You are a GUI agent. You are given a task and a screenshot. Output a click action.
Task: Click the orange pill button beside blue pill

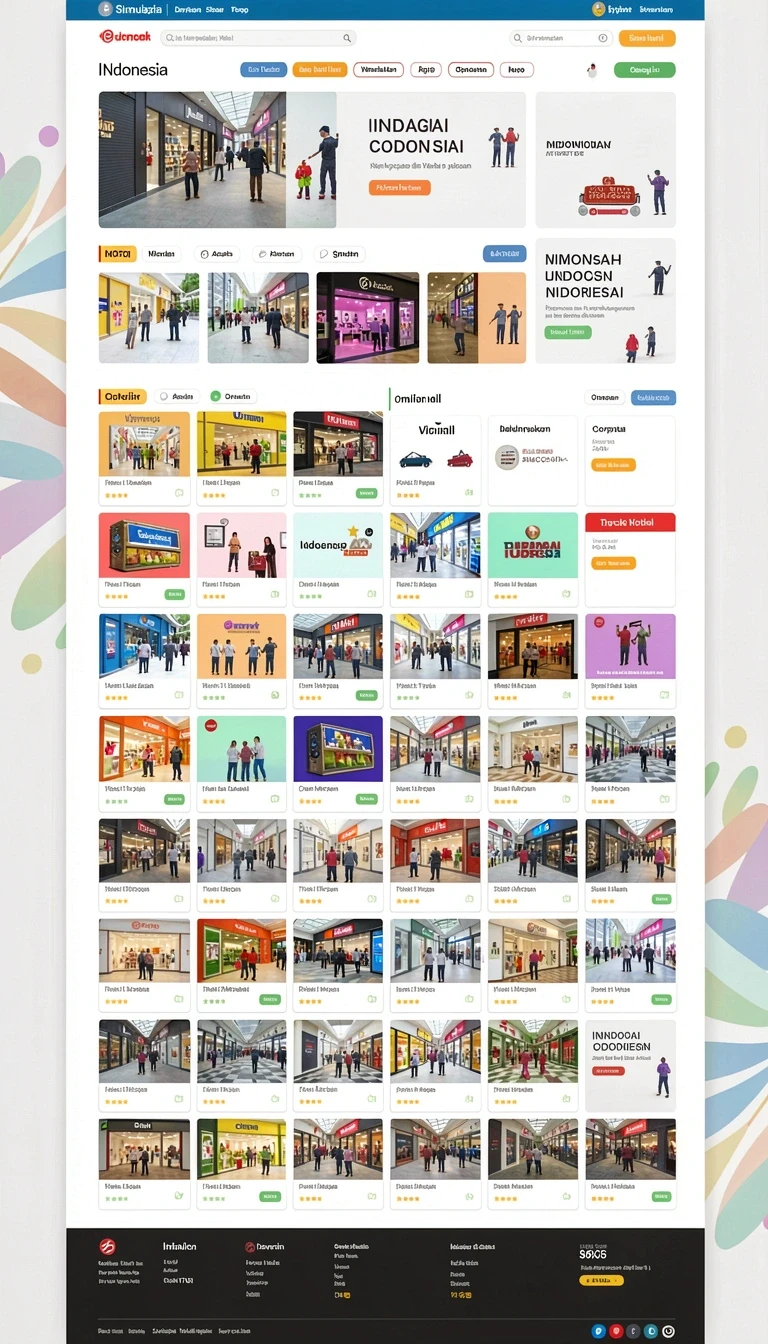[319, 70]
